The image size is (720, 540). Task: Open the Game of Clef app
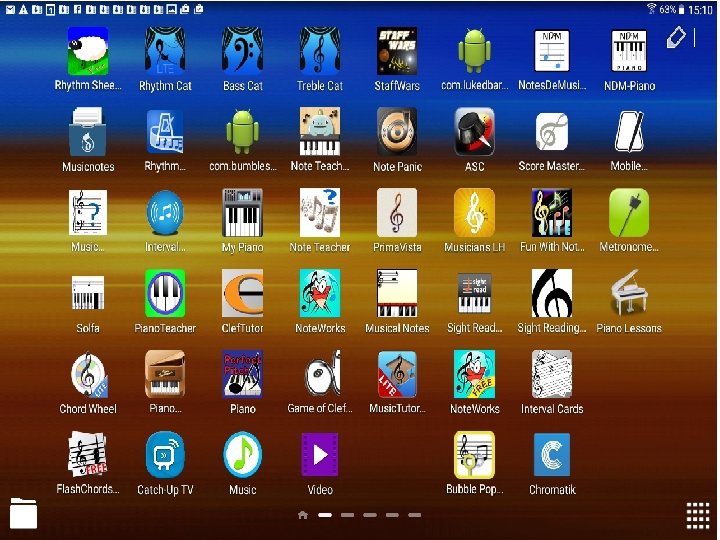[322, 375]
